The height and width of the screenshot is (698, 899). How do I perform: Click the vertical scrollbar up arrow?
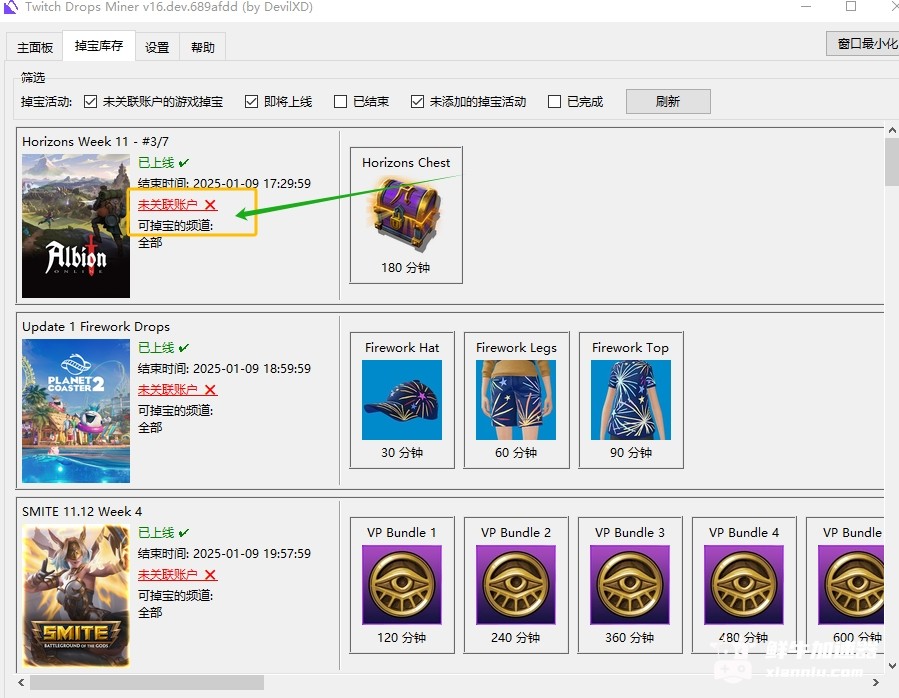892,131
